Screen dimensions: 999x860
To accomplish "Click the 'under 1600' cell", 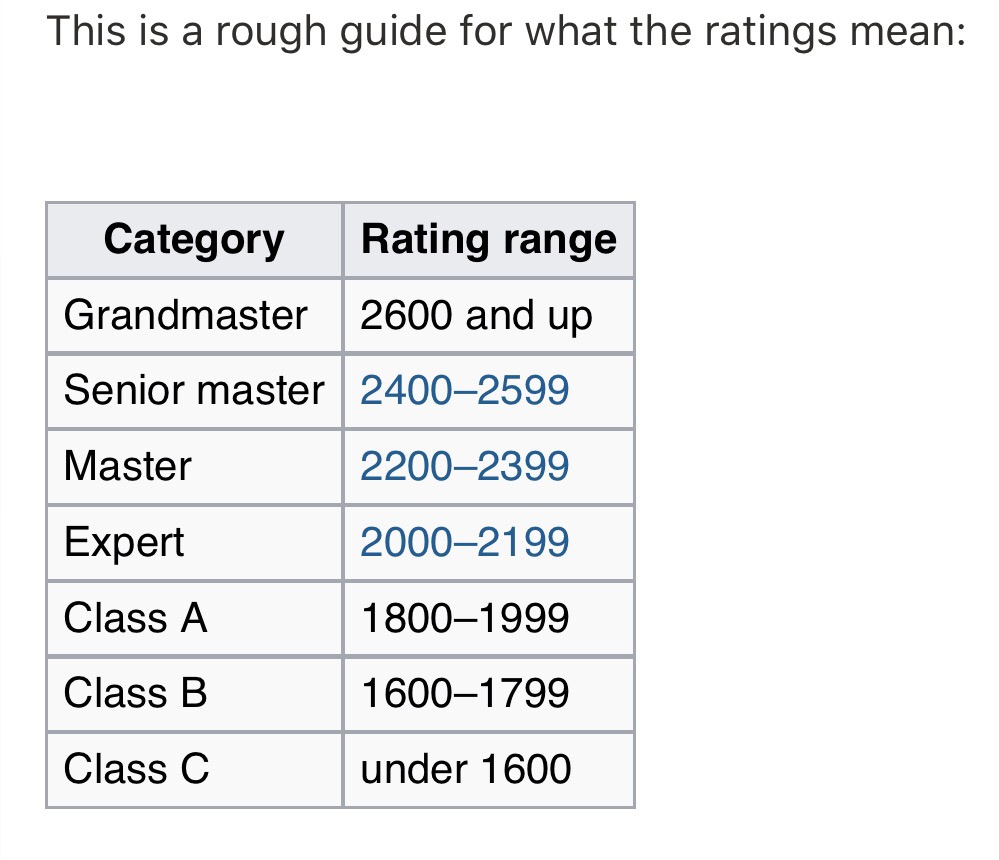I will (x=466, y=770).
